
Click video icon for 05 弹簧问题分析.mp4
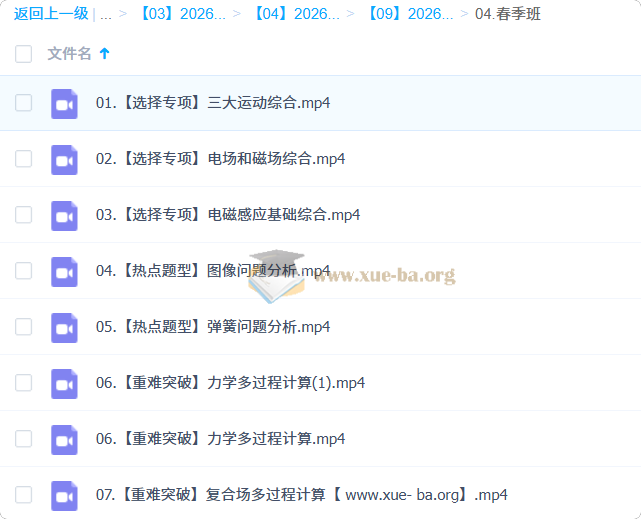click(64, 327)
